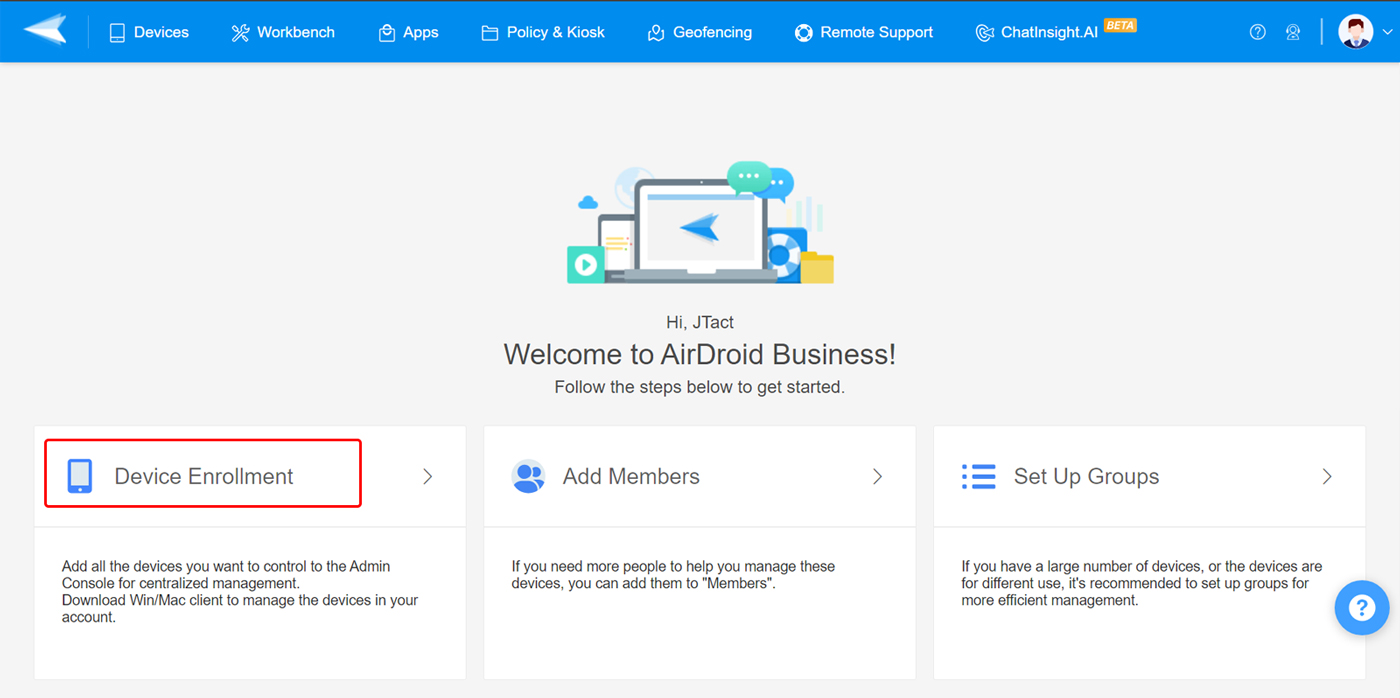The image size is (1400, 698).
Task: Click the customer support headset icon
Action: pyautogui.click(x=1293, y=32)
